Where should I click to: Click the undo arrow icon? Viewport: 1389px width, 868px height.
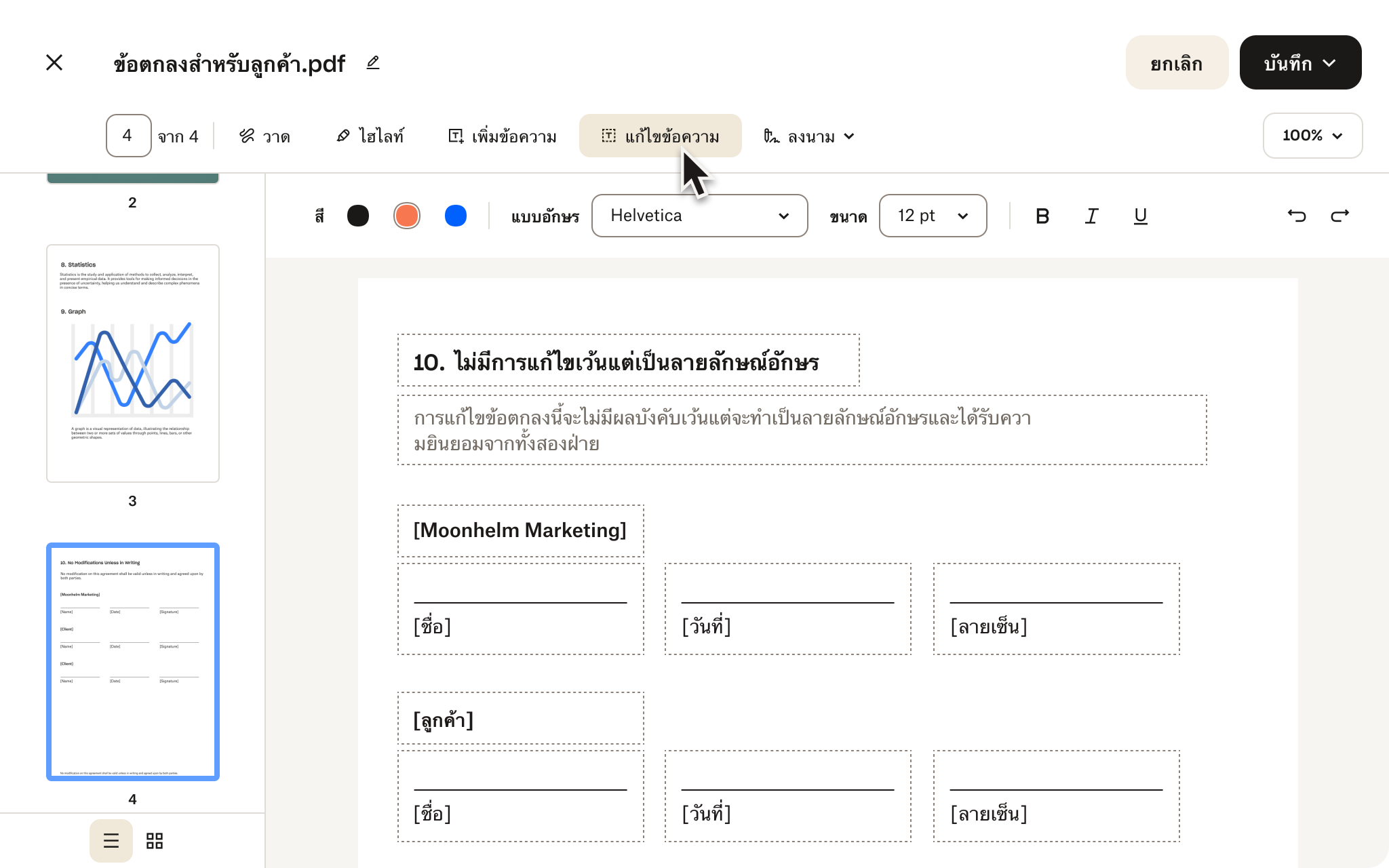pos(1297,216)
